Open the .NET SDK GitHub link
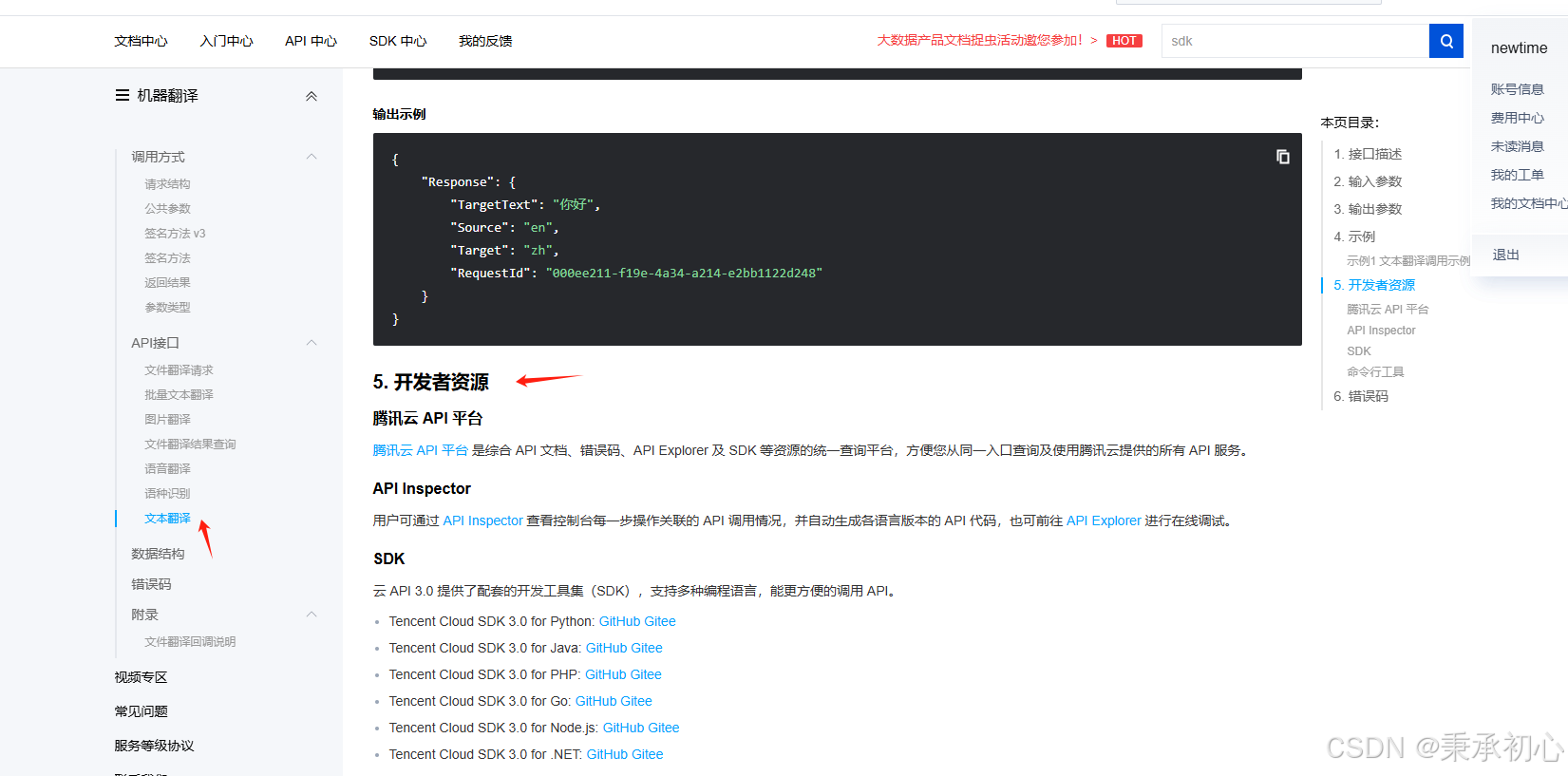This screenshot has height=776, width=1568. (x=607, y=754)
